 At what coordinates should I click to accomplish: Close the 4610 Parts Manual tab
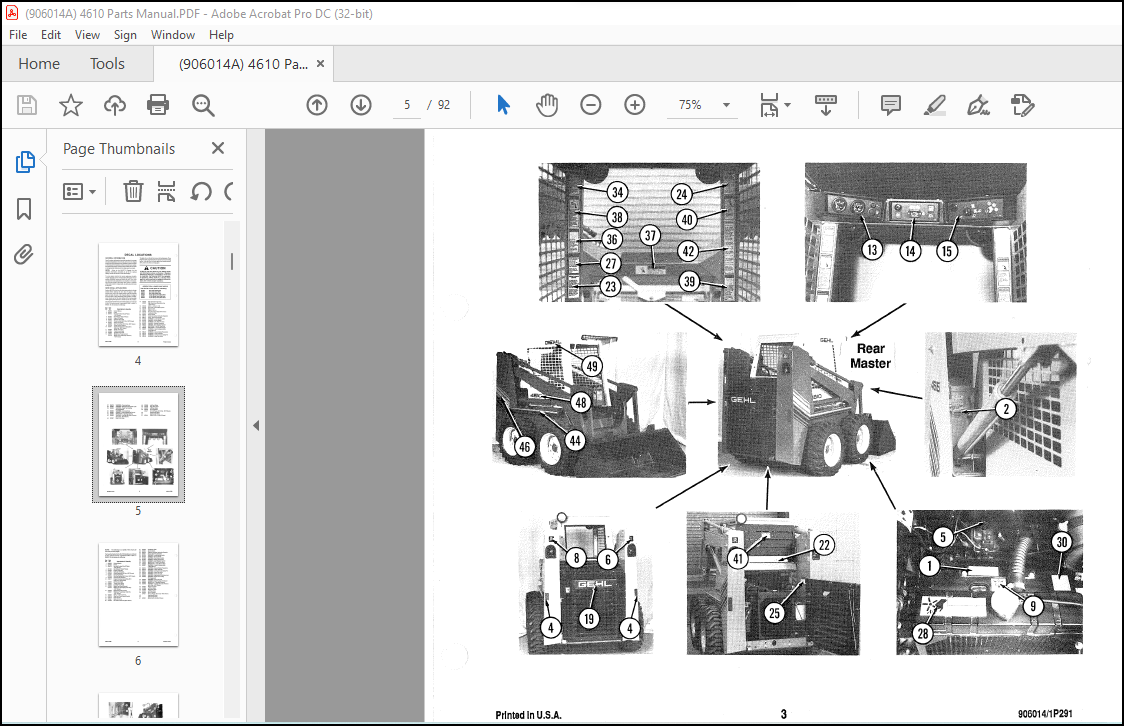pyautogui.click(x=320, y=64)
